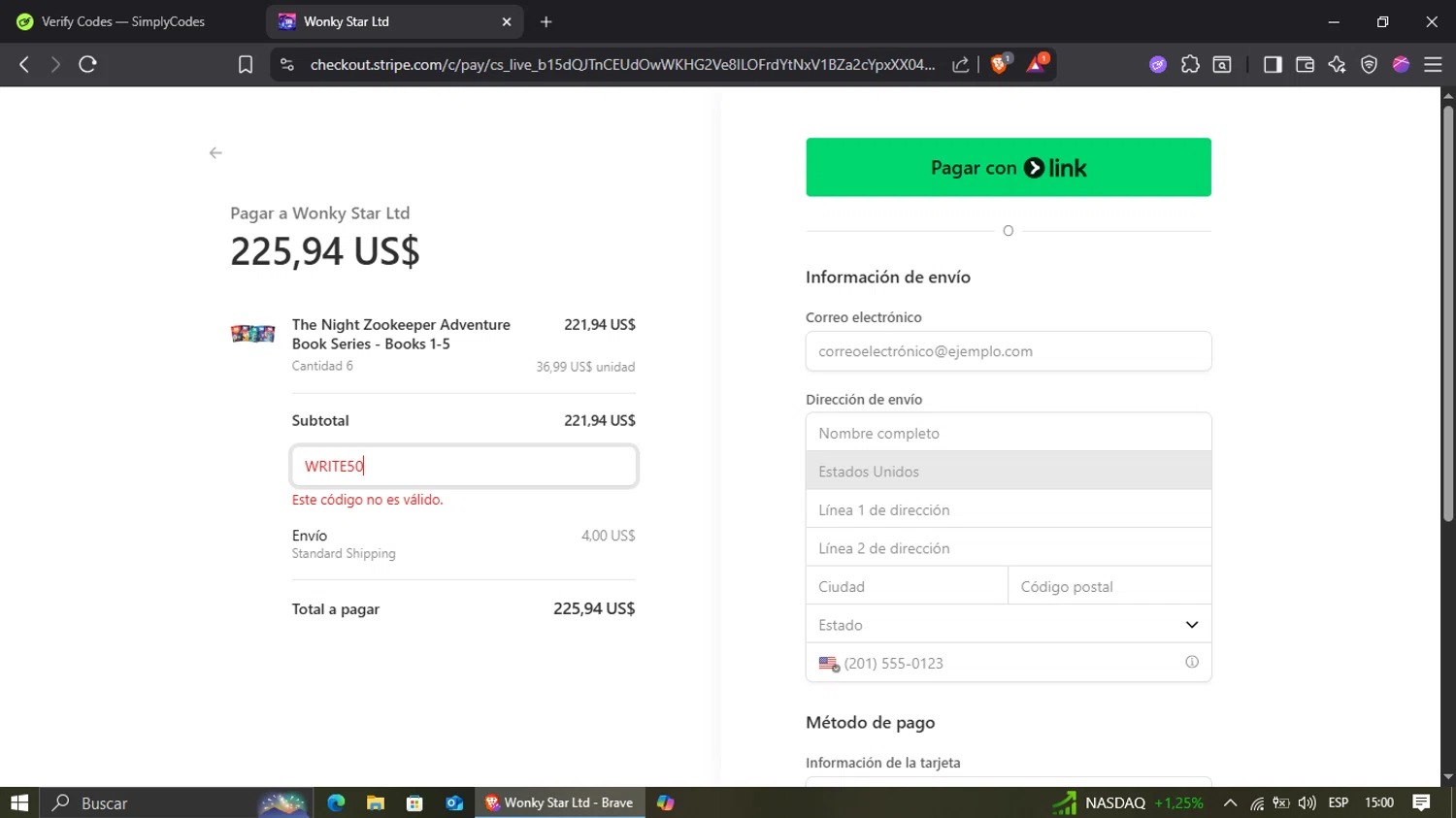Open NASDAQ stock widget in taskbar
This screenshot has width=1456, height=818.
pyautogui.click(x=1128, y=802)
